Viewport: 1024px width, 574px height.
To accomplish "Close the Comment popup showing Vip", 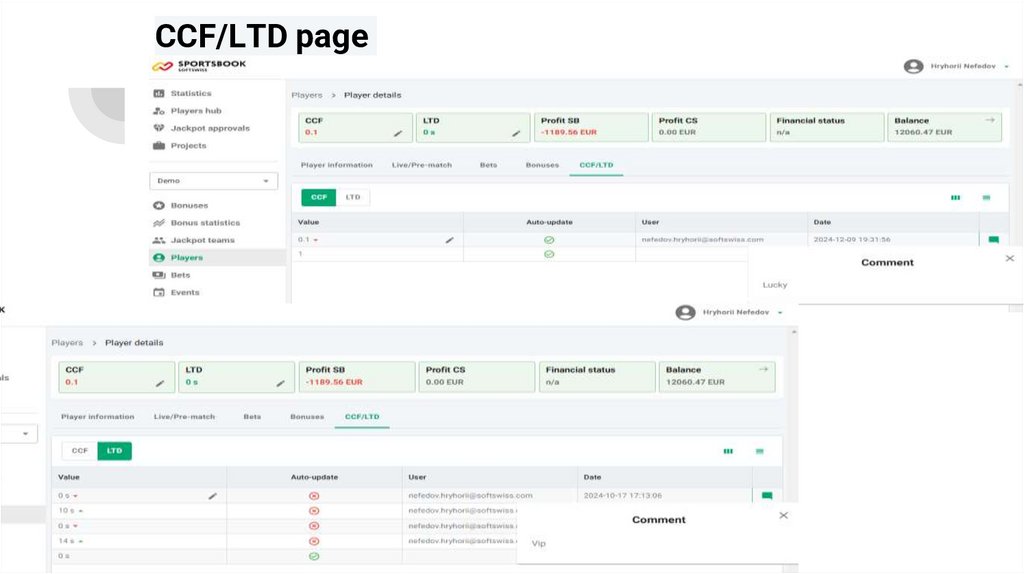I will tap(784, 515).
